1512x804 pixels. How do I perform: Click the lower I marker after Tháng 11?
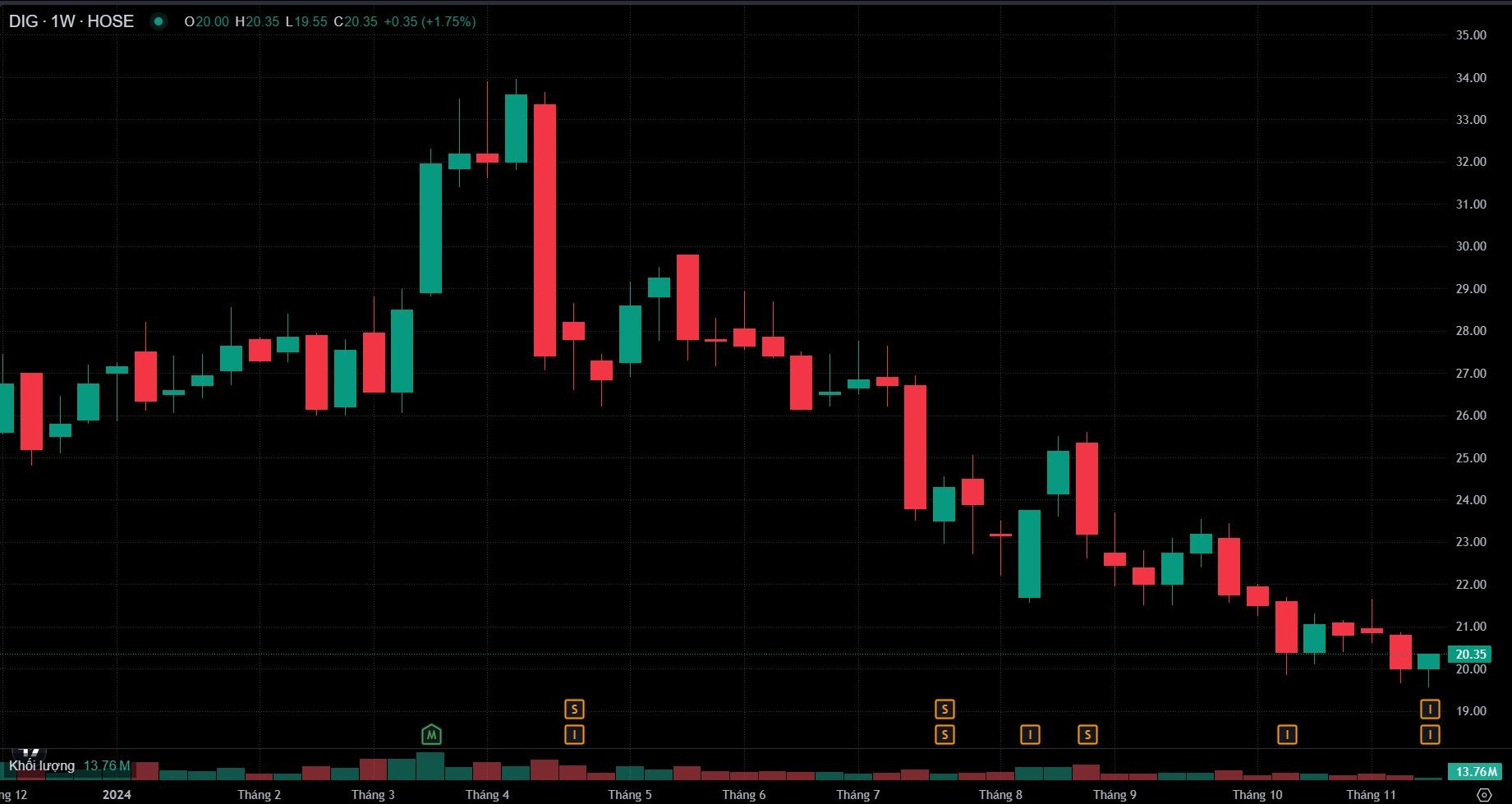(1430, 734)
